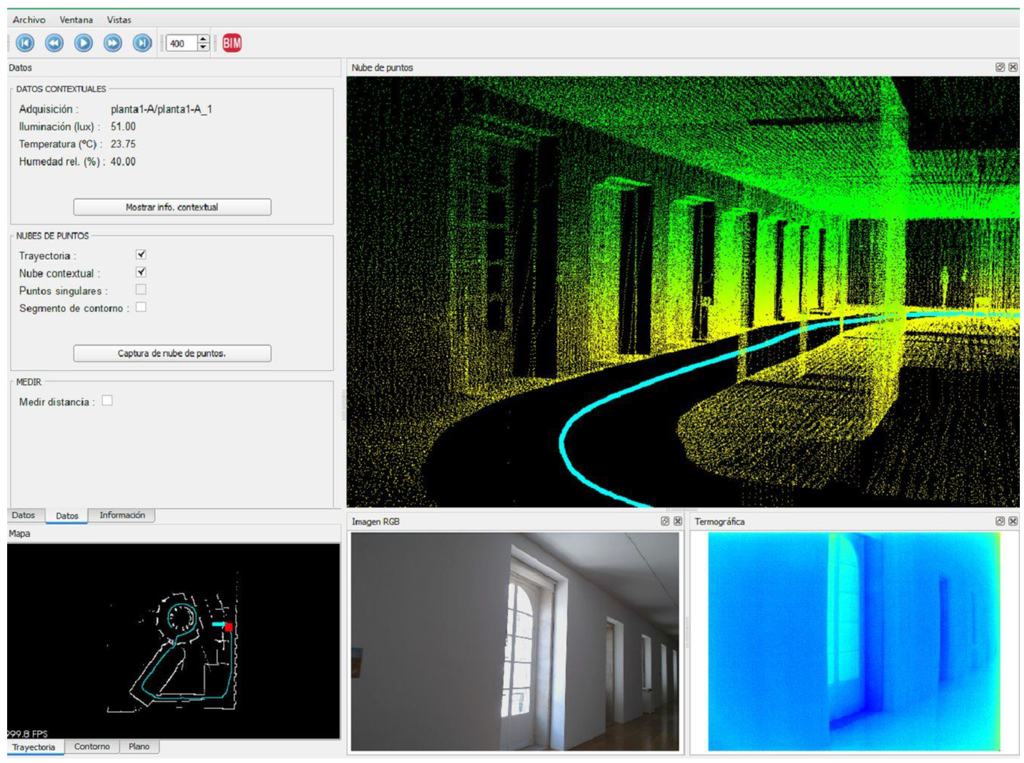Click the Mostrar info. contextual button
This screenshot has height=763, width=1024.
point(172,207)
